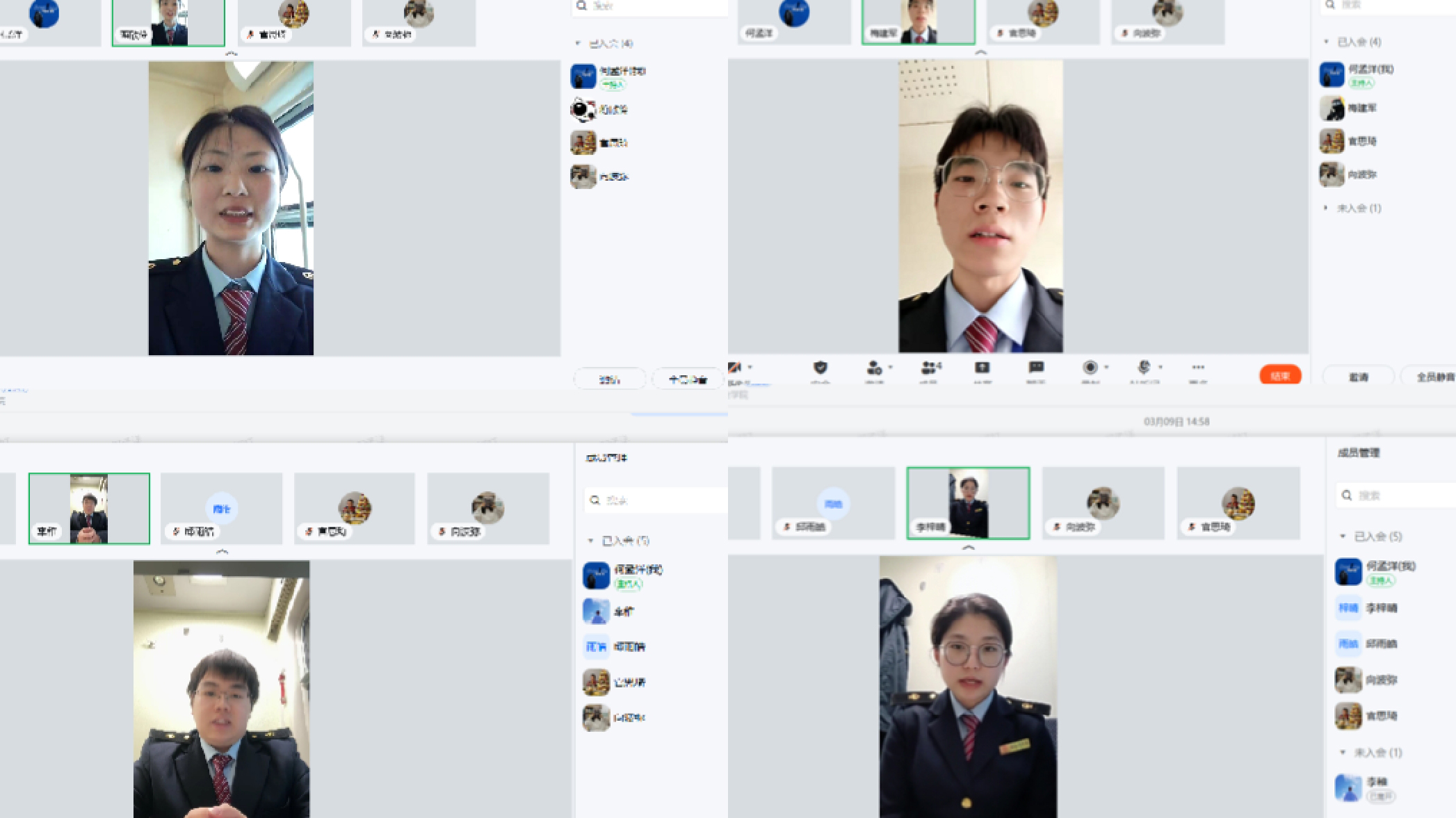Click the security shield icon in toolbar
The height and width of the screenshot is (818, 1456).
[x=820, y=367]
